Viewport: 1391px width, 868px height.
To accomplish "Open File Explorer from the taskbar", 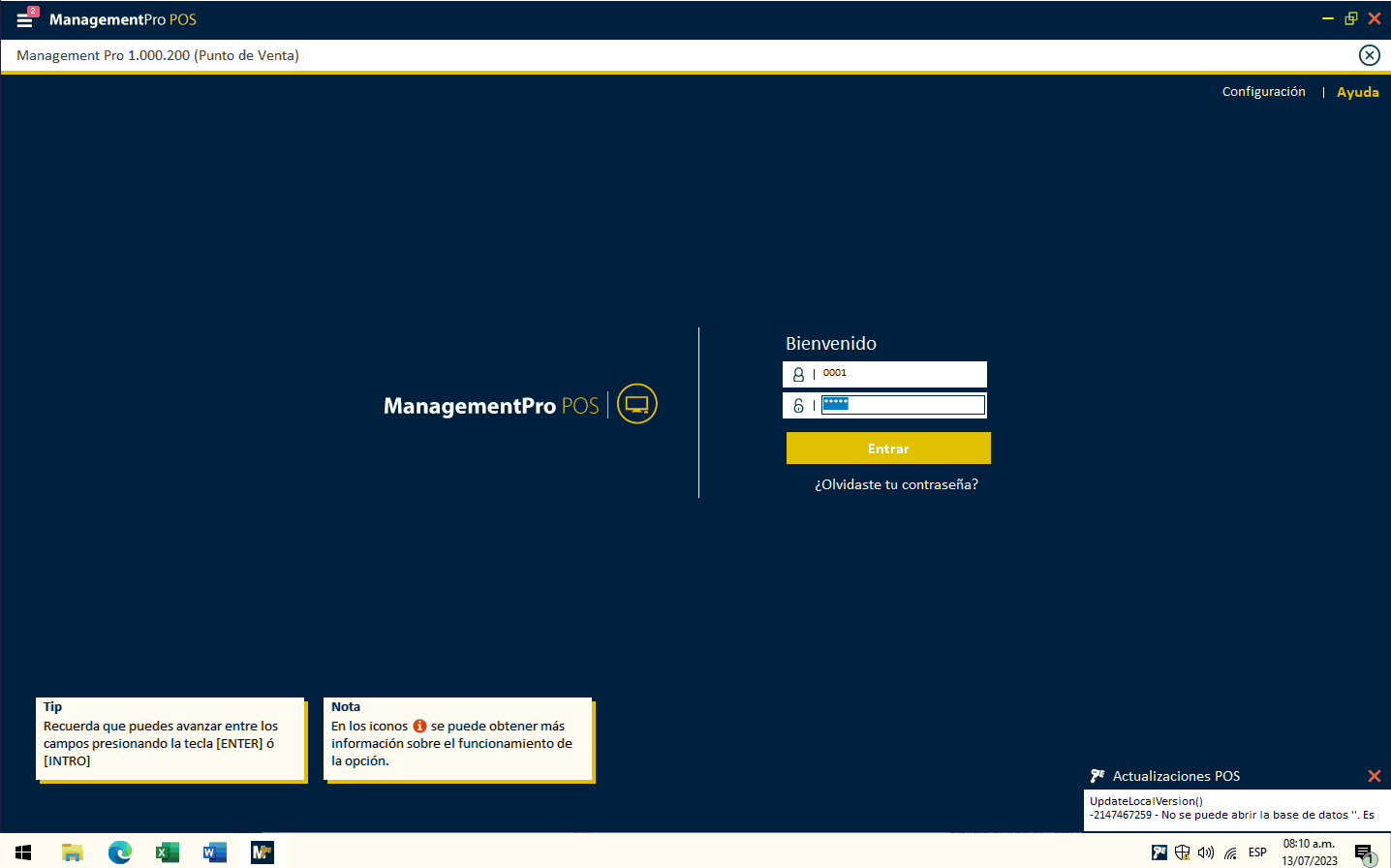I will 73,852.
